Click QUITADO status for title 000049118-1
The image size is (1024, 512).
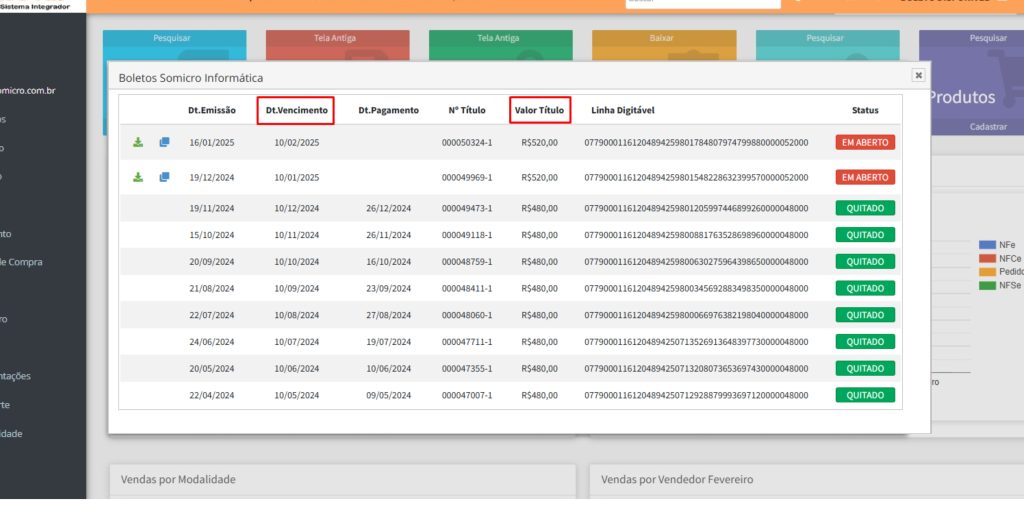point(865,235)
